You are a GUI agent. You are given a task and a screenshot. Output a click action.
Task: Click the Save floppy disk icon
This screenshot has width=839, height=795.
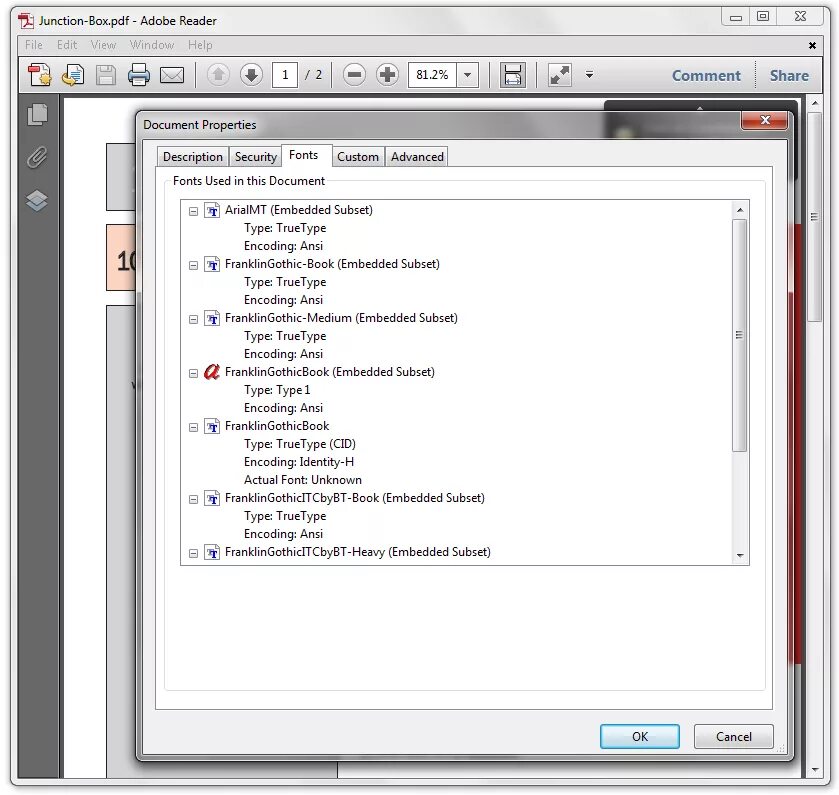(x=105, y=75)
